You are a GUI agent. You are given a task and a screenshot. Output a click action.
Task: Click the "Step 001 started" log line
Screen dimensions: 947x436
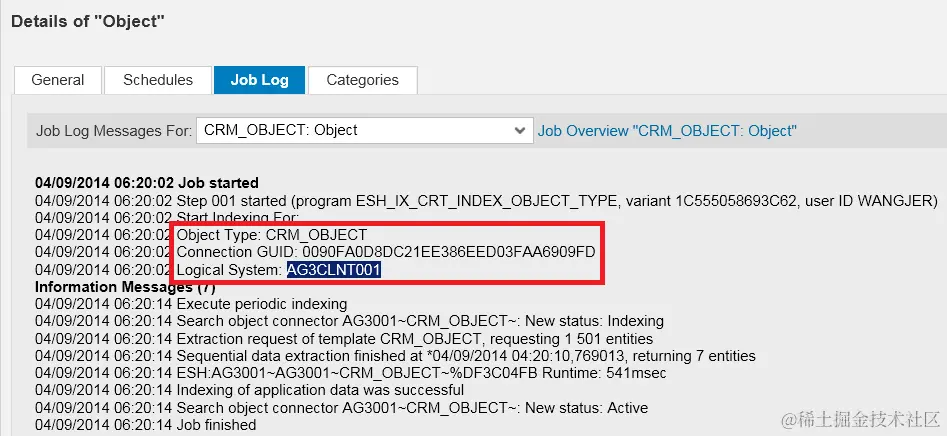coord(486,200)
